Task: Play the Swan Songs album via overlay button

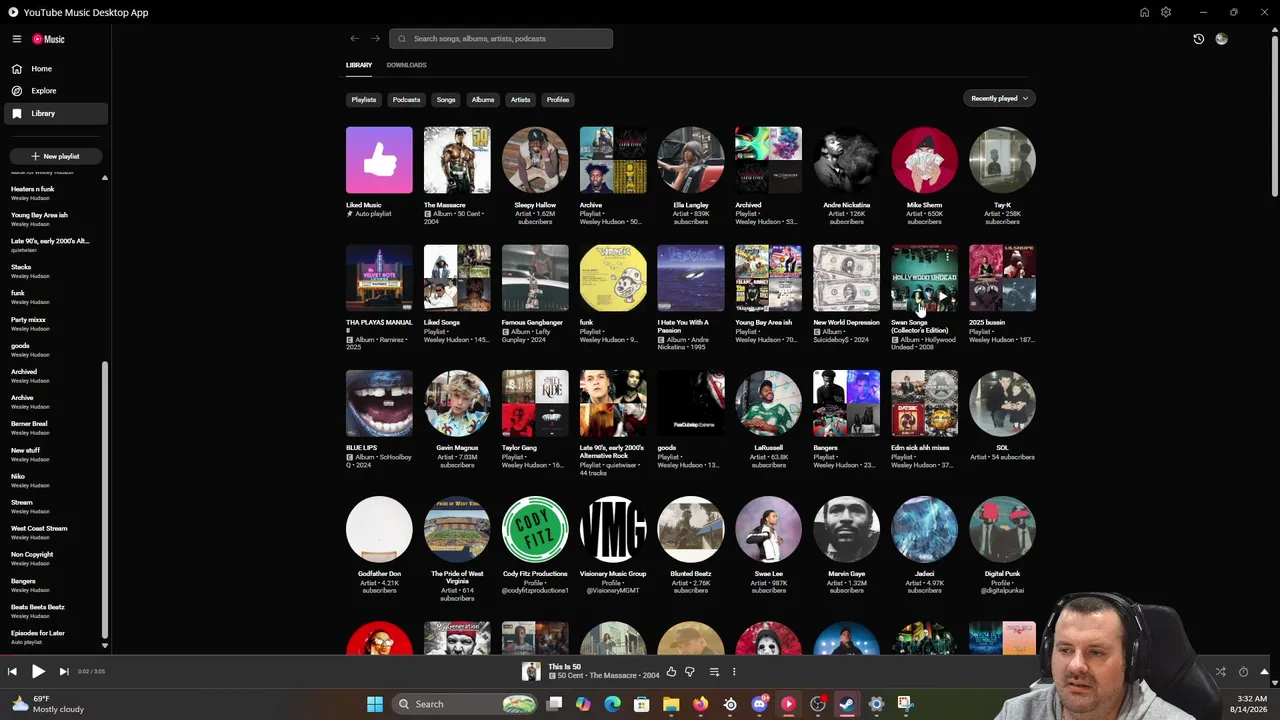Action: (942, 296)
